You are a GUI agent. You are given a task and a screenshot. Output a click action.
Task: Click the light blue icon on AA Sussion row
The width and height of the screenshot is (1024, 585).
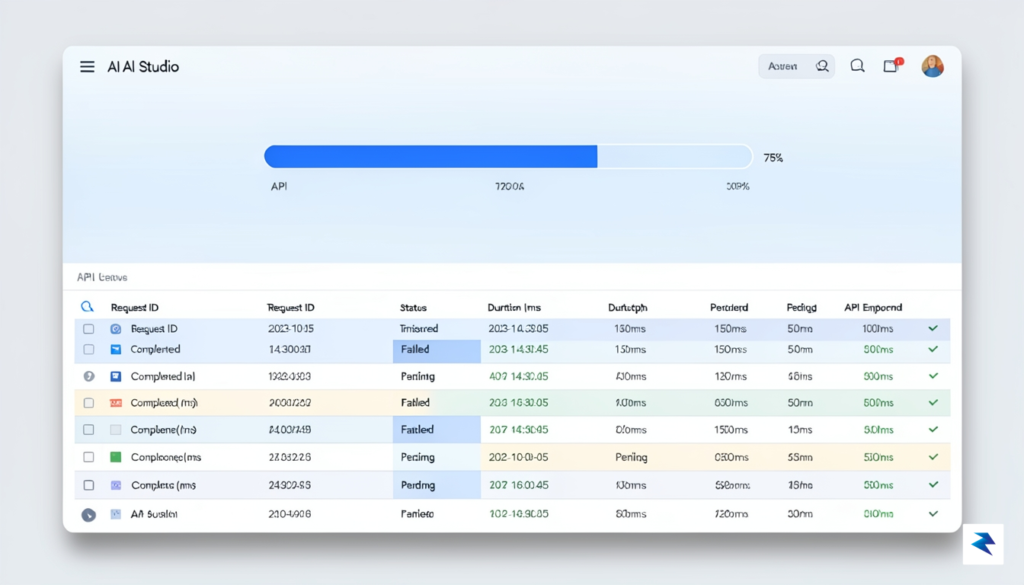[x=116, y=514]
